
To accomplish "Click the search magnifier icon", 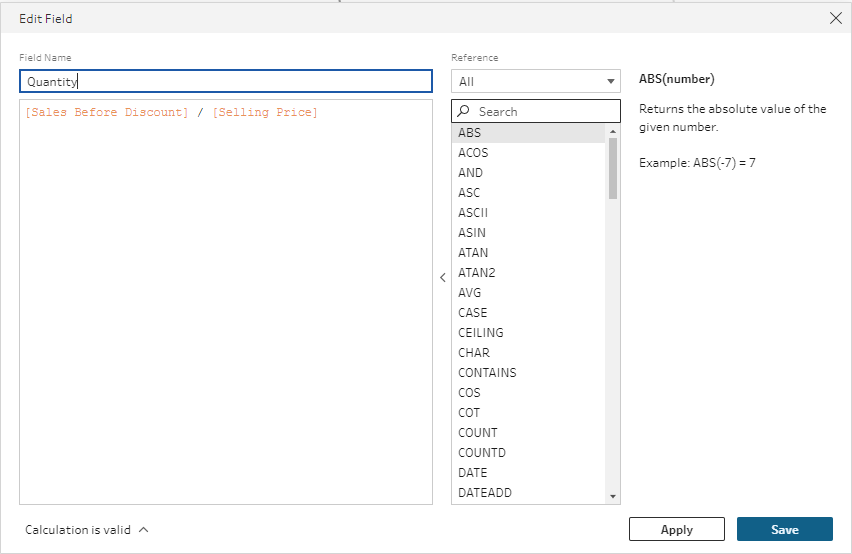I will [x=464, y=112].
